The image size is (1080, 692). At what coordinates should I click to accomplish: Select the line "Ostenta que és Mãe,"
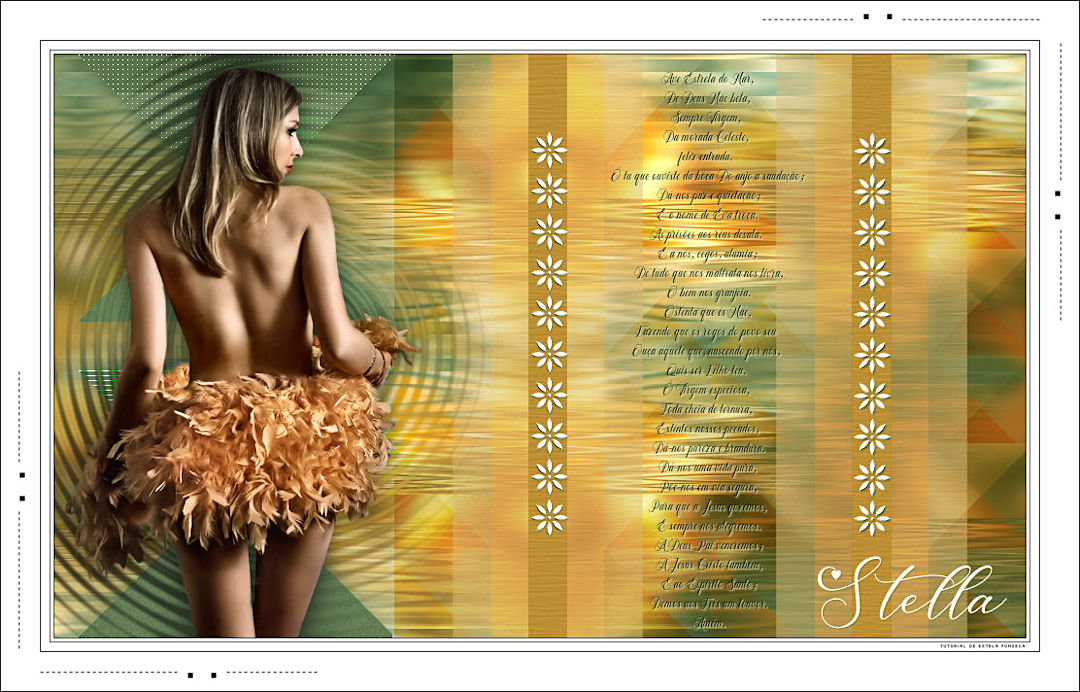coord(707,313)
